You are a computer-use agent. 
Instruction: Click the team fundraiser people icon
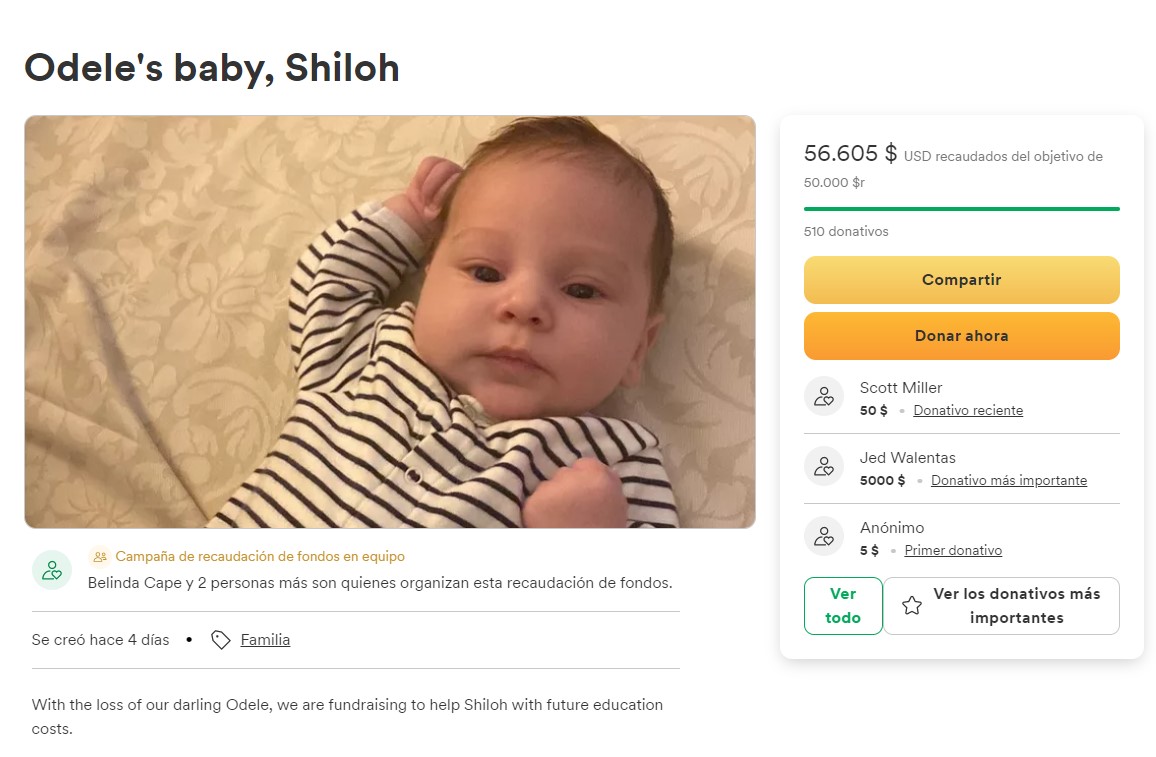[99, 557]
